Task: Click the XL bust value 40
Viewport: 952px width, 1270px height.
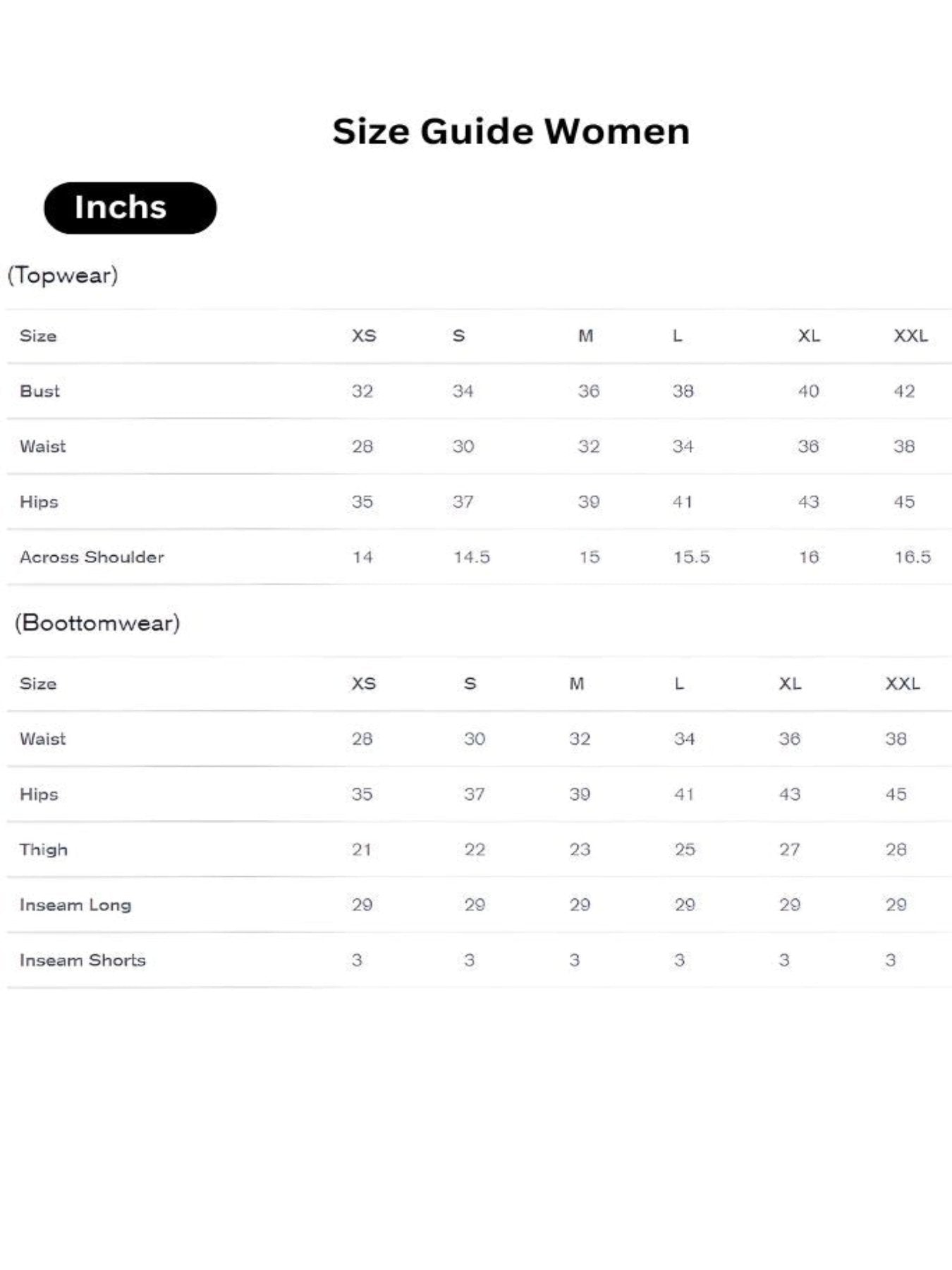Action: pyautogui.click(x=808, y=391)
